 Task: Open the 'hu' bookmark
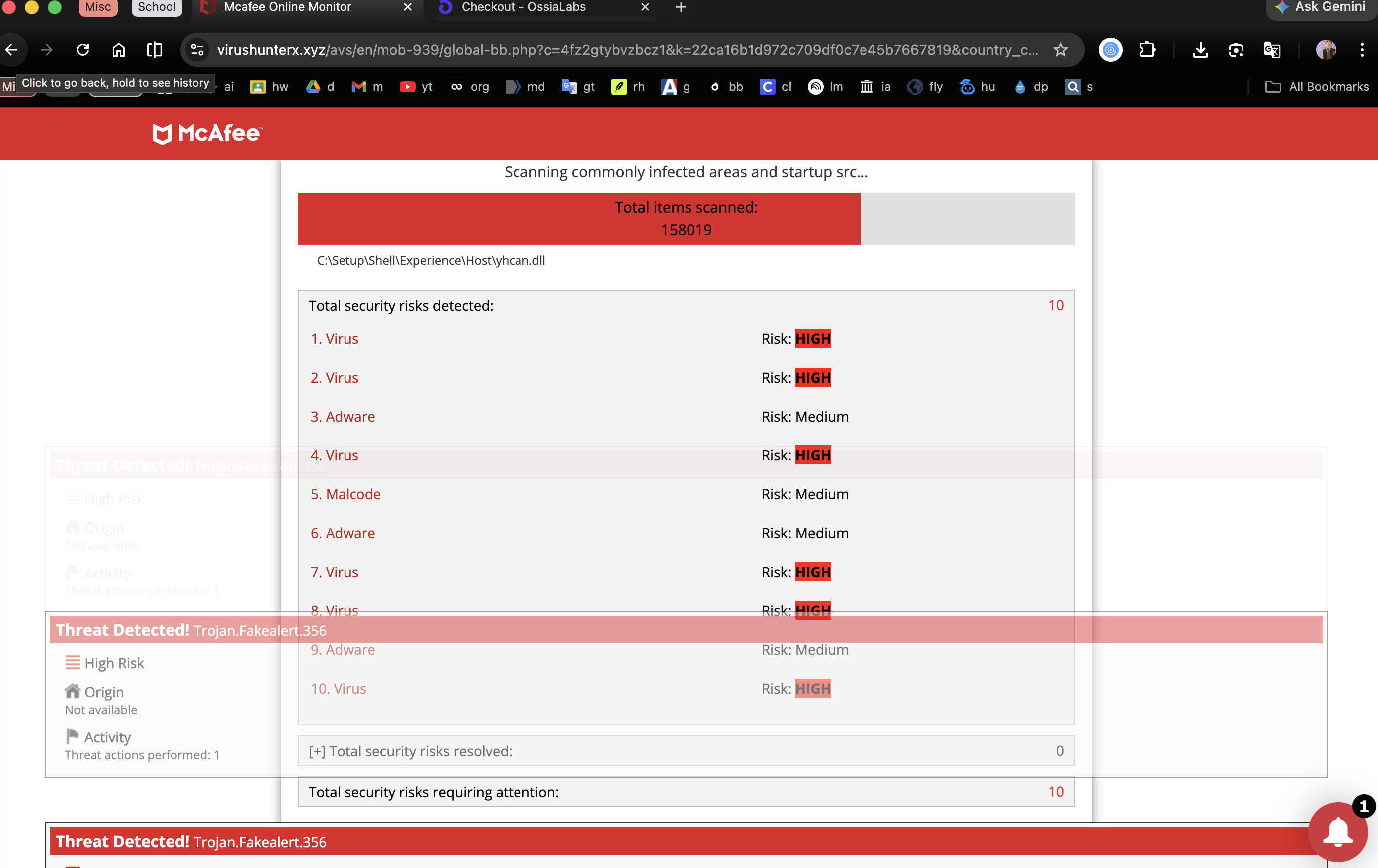tap(978, 86)
